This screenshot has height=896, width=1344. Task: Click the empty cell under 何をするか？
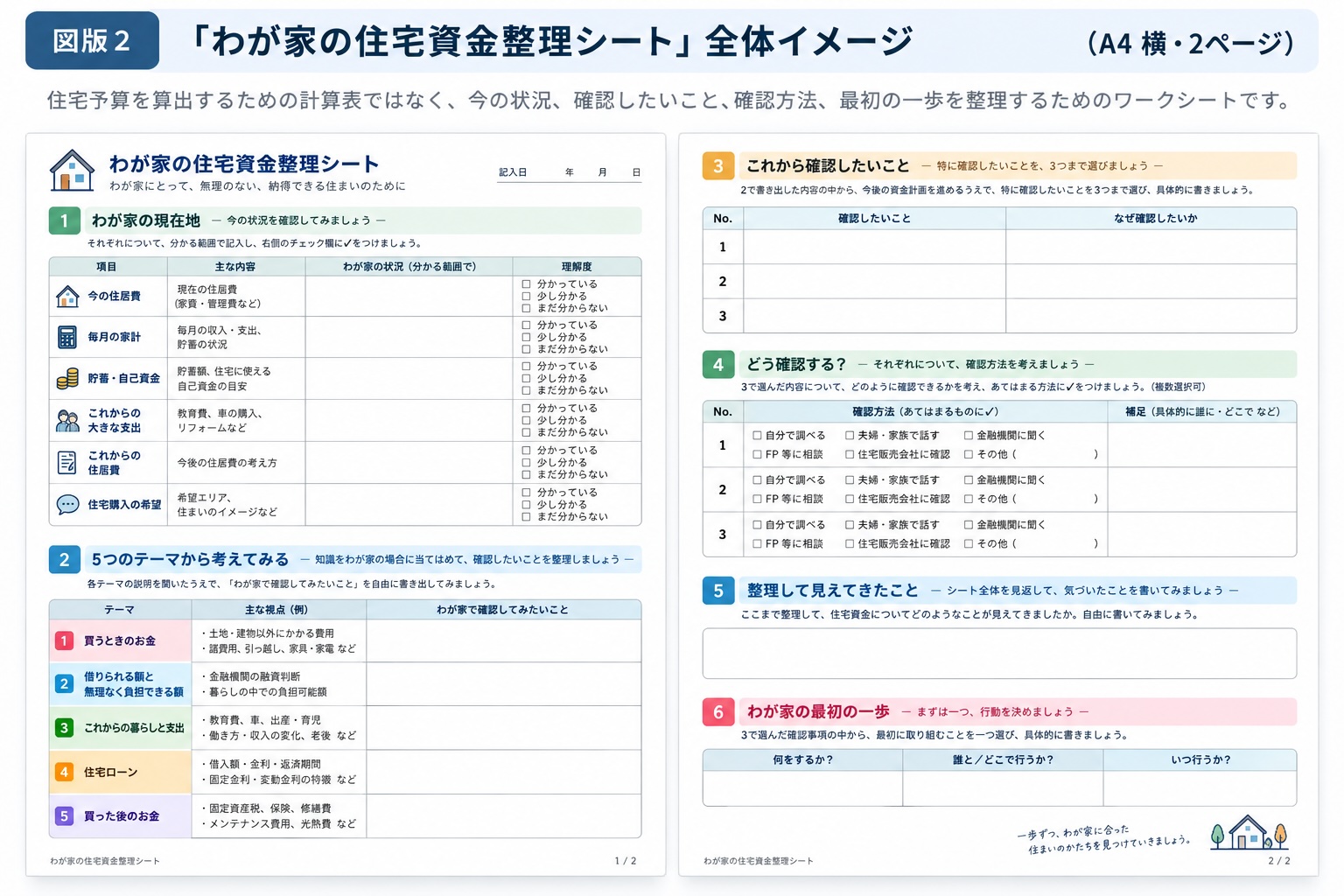click(x=802, y=787)
